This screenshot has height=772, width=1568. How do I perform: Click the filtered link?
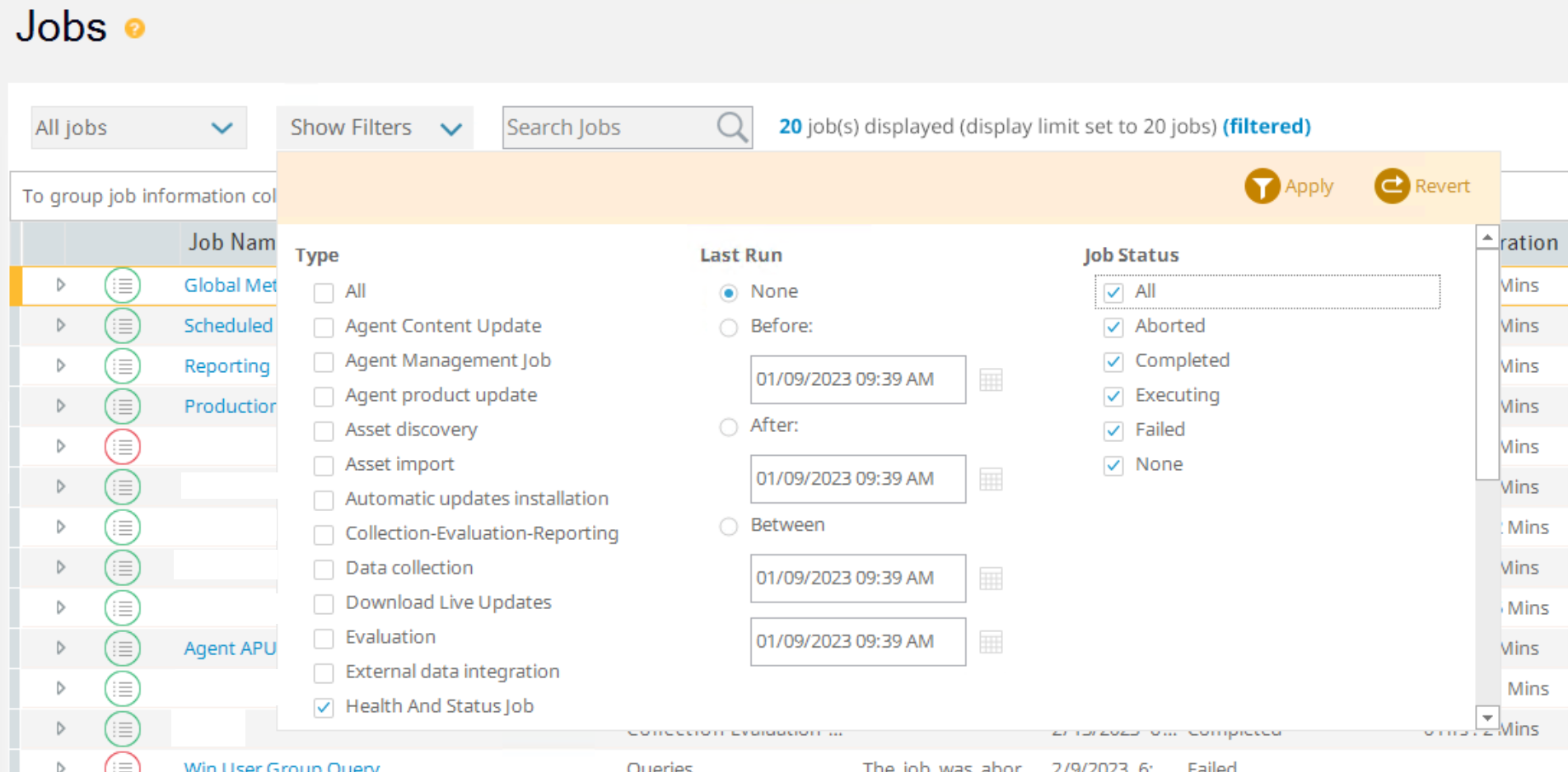click(1266, 127)
